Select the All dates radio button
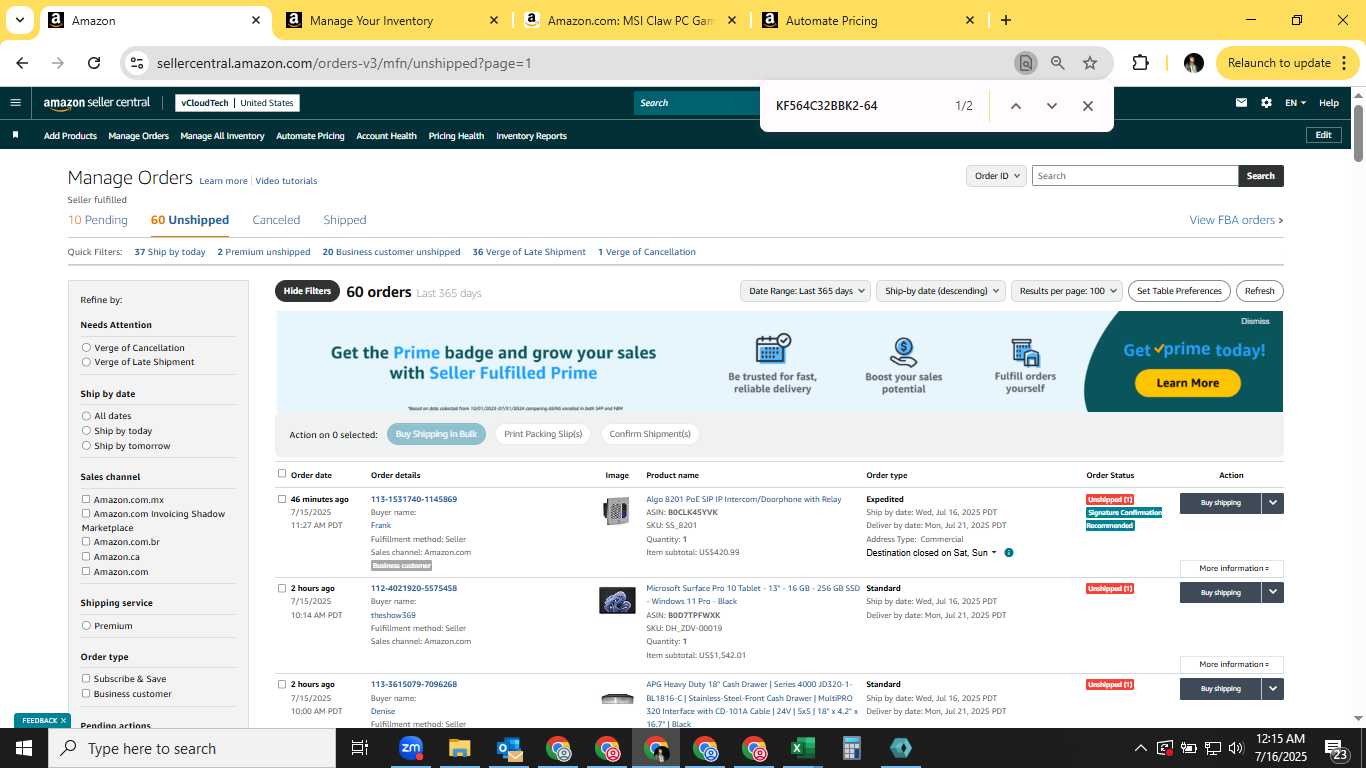1366x768 pixels. [x=86, y=416]
